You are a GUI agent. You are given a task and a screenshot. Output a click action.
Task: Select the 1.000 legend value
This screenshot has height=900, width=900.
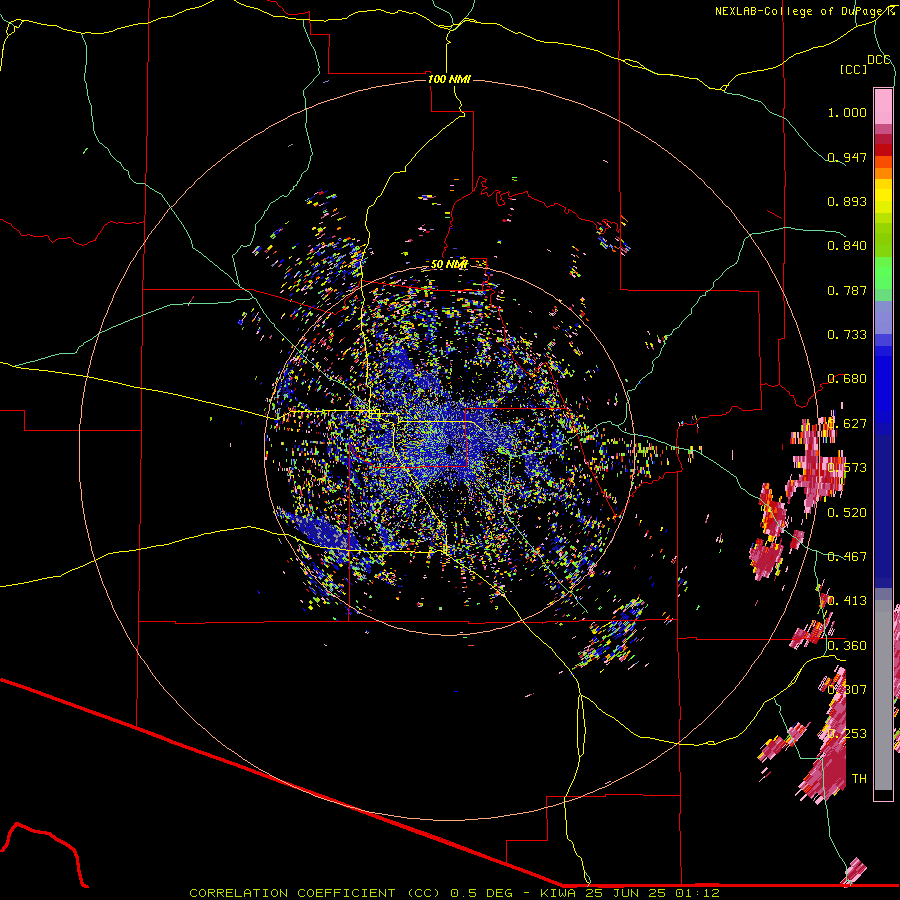(x=847, y=112)
